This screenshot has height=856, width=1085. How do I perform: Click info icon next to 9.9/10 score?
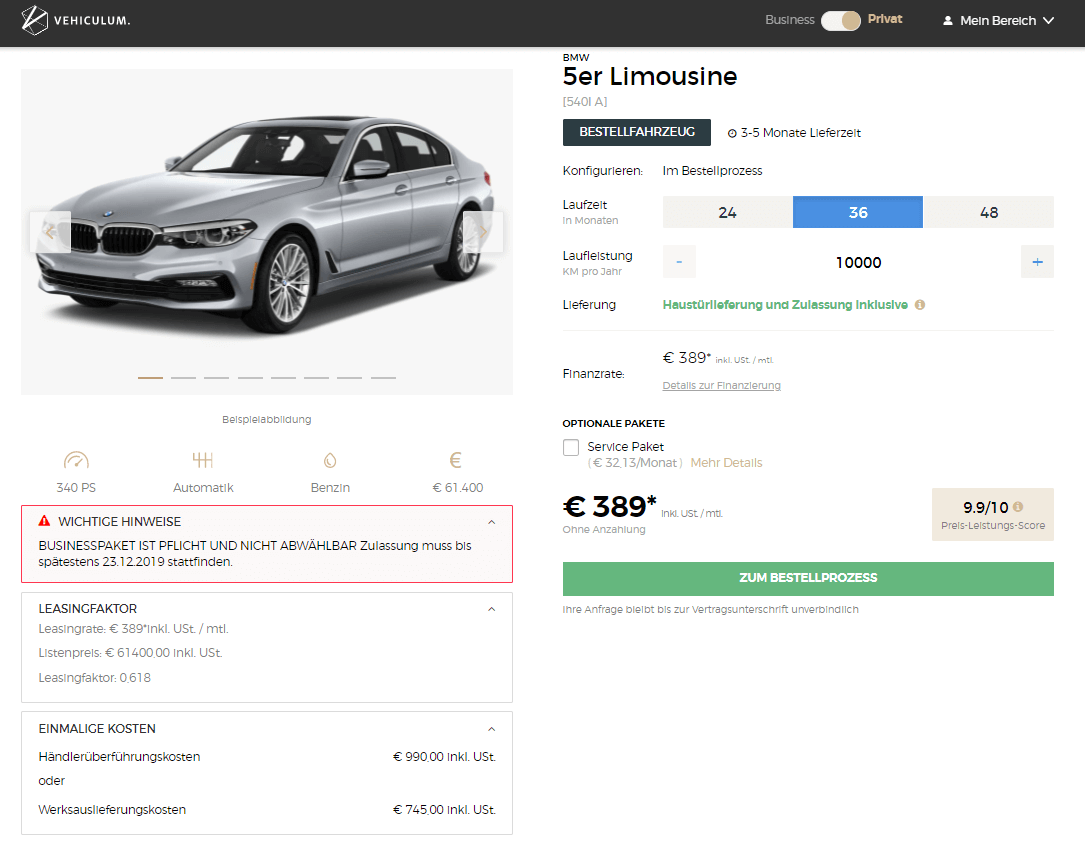coord(1018,507)
